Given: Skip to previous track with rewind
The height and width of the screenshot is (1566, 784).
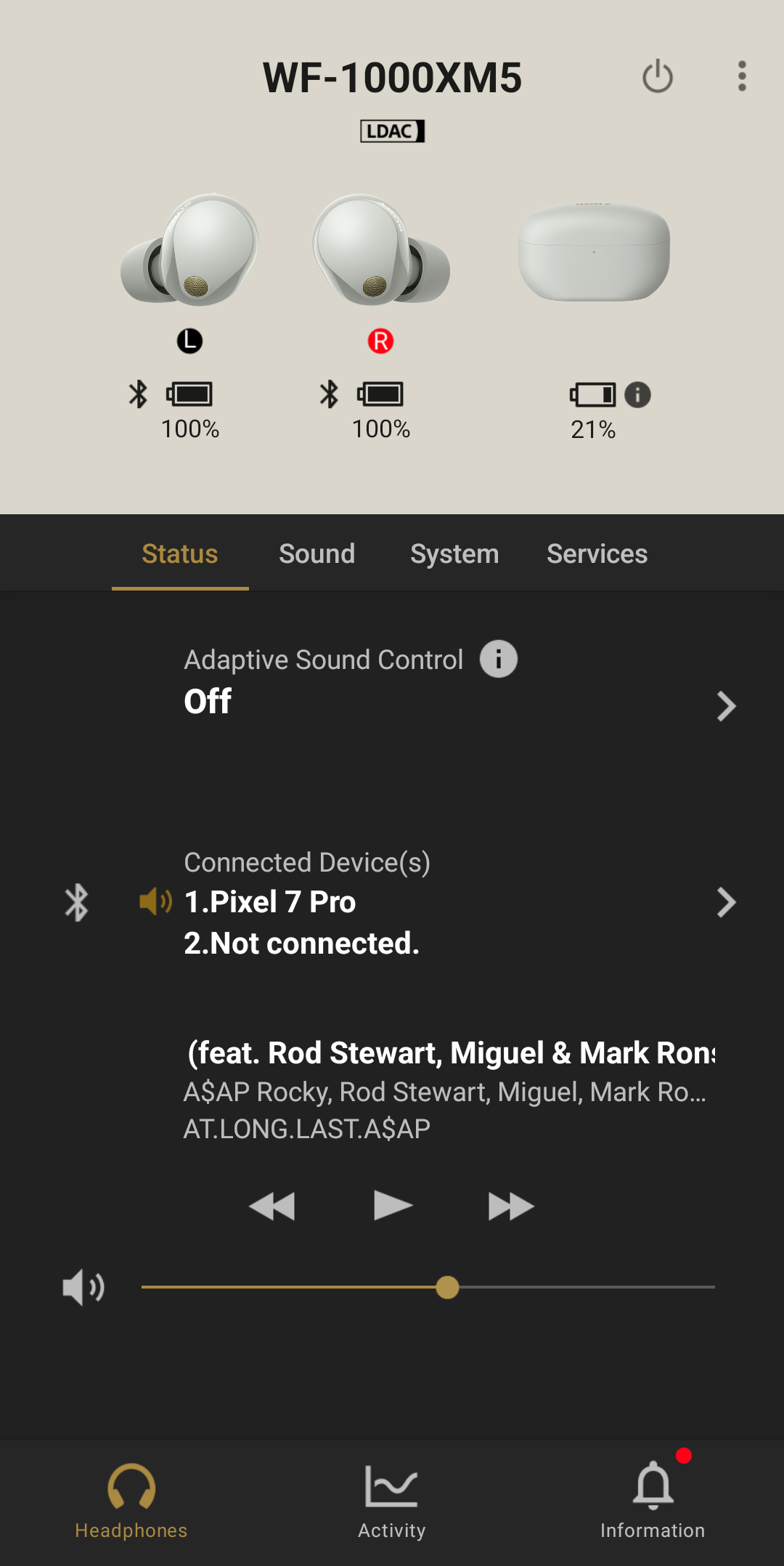Looking at the screenshot, I should pos(271,1206).
